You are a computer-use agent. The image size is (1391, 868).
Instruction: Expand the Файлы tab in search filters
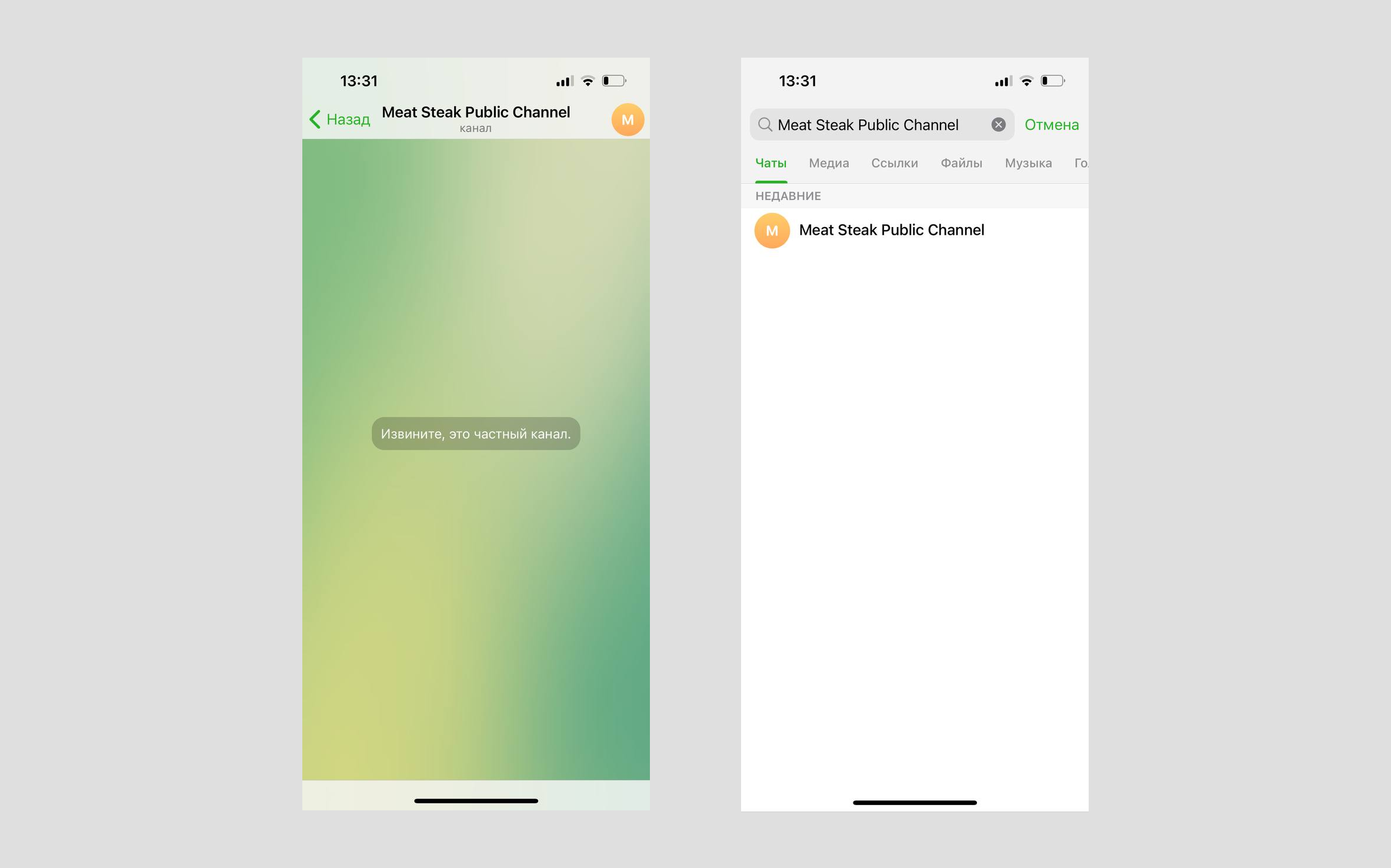click(x=961, y=162)
